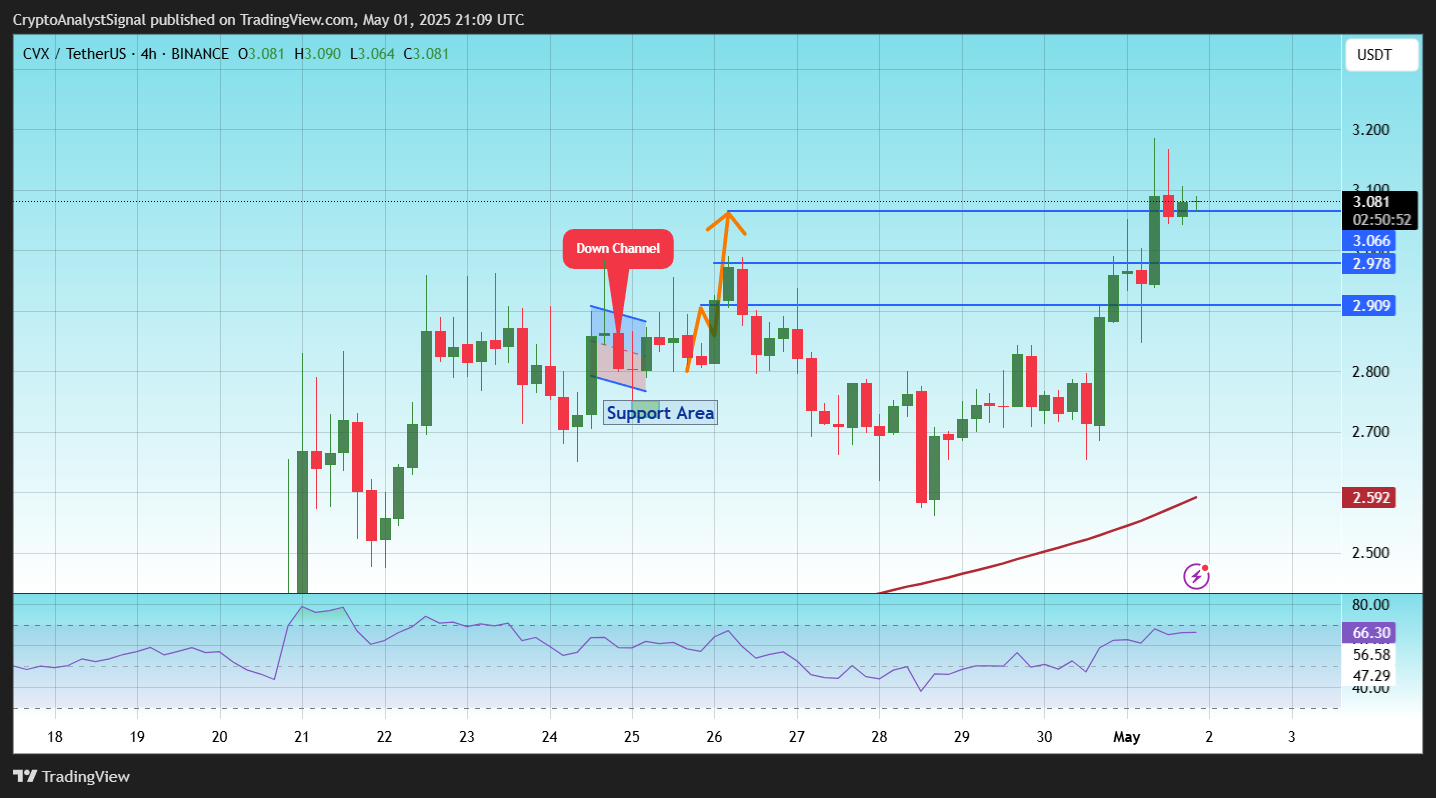Image resolution: width=1436 pixels, height=798 pixels.
Task: Click the Down Channel red callout
Action: [x=618, y=249]
